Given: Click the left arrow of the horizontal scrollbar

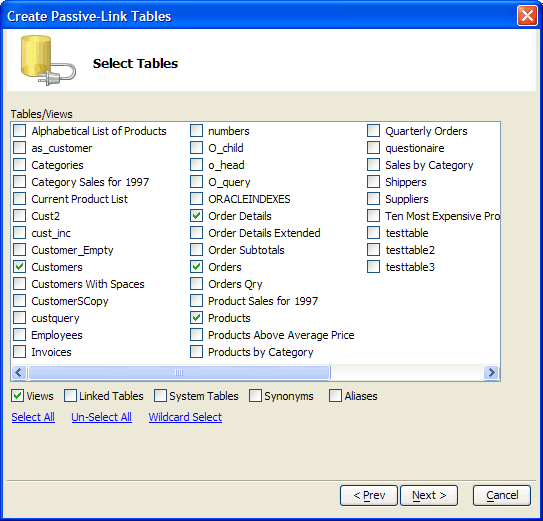Looking at the screenshot, I should [19, 373].
